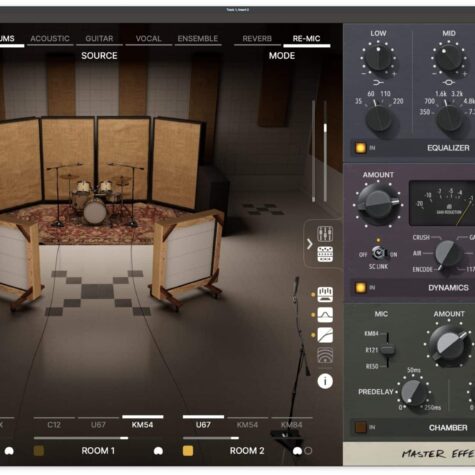This screenshot has height=475, width=475.
Task: Choose U67 mic for Room 2
Action: pos(203,425)
